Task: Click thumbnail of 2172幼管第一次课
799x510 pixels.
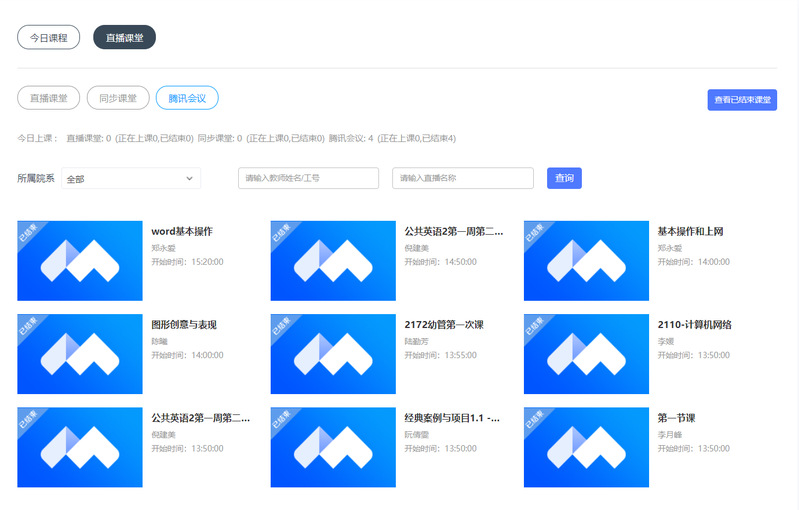Action: (333, 354)
